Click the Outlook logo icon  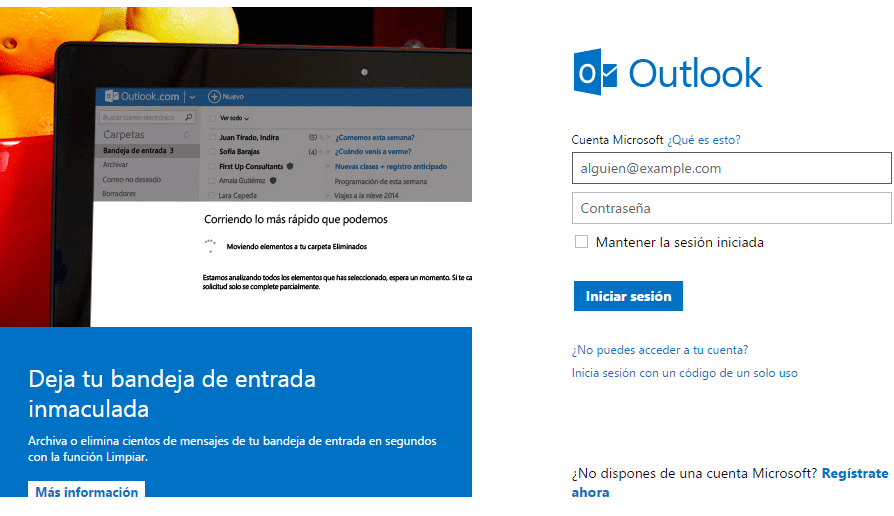click(595, 72)
